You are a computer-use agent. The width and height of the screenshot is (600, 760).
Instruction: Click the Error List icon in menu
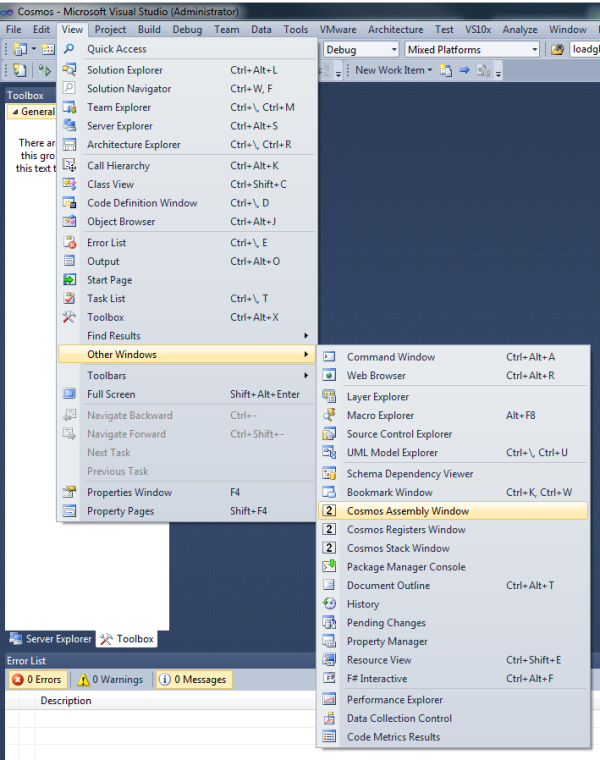click(69, 243)
